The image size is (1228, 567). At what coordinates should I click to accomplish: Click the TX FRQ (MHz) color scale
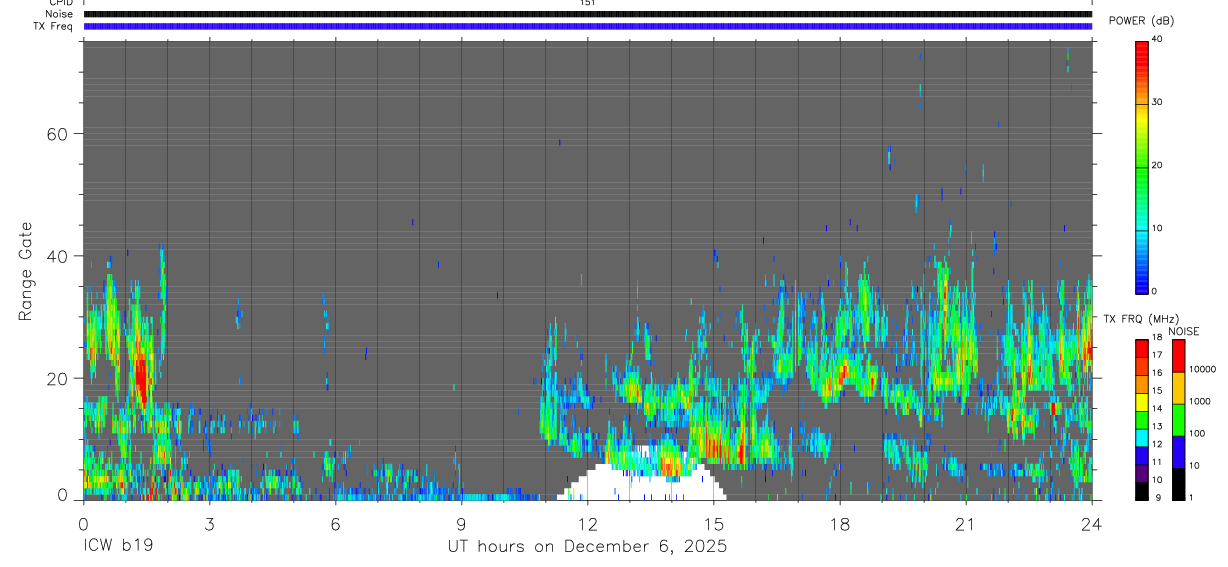point(1142,419)
